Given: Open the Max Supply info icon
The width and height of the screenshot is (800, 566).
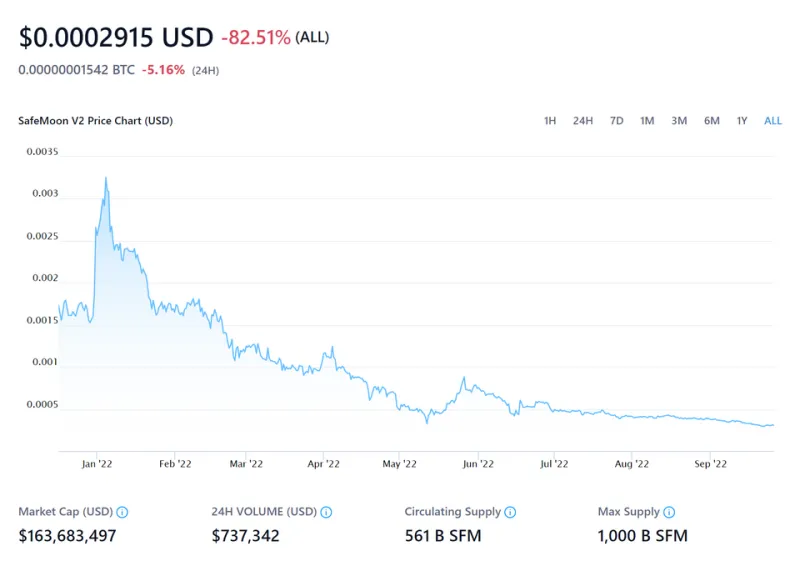Looking at the screenshot, I should [669, 512].
